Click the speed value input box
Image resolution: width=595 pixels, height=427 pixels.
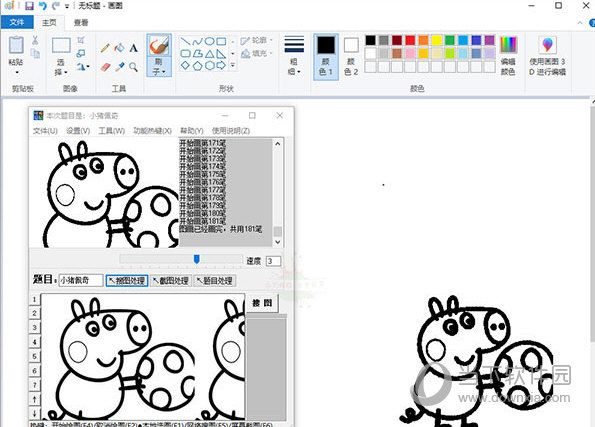click(273, 261)
